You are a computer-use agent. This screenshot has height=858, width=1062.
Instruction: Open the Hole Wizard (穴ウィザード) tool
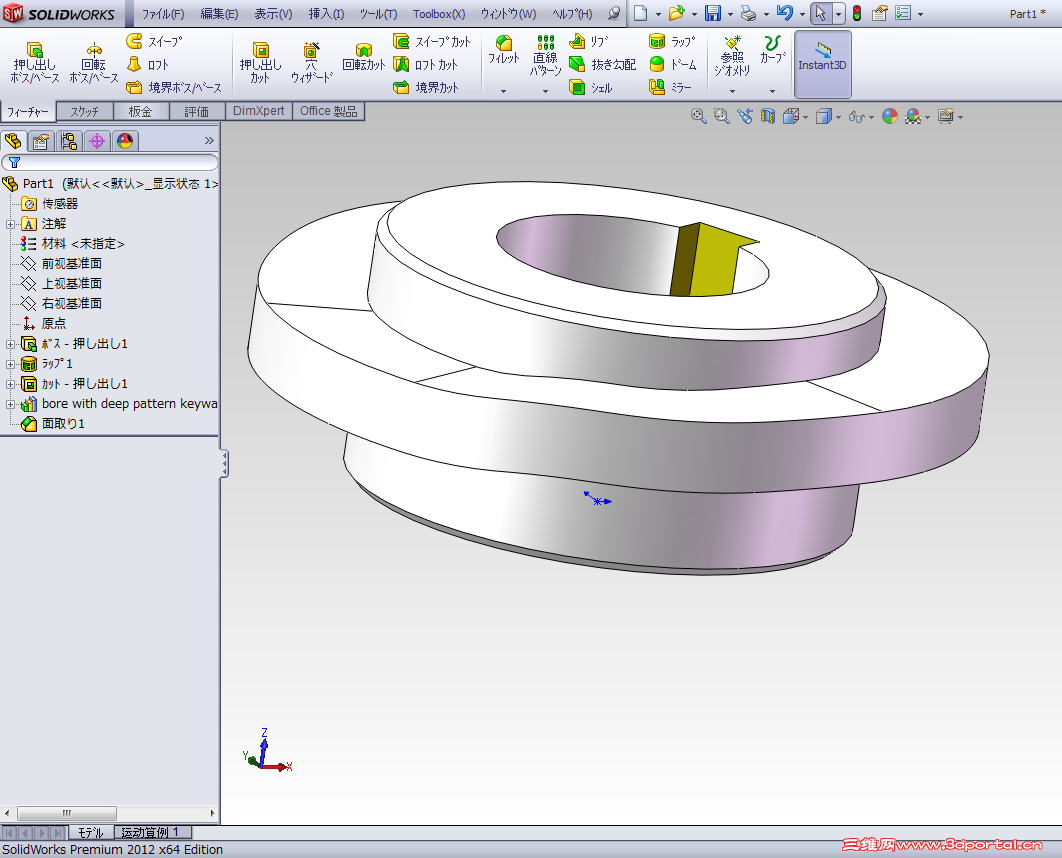click(x=311, y=62)
